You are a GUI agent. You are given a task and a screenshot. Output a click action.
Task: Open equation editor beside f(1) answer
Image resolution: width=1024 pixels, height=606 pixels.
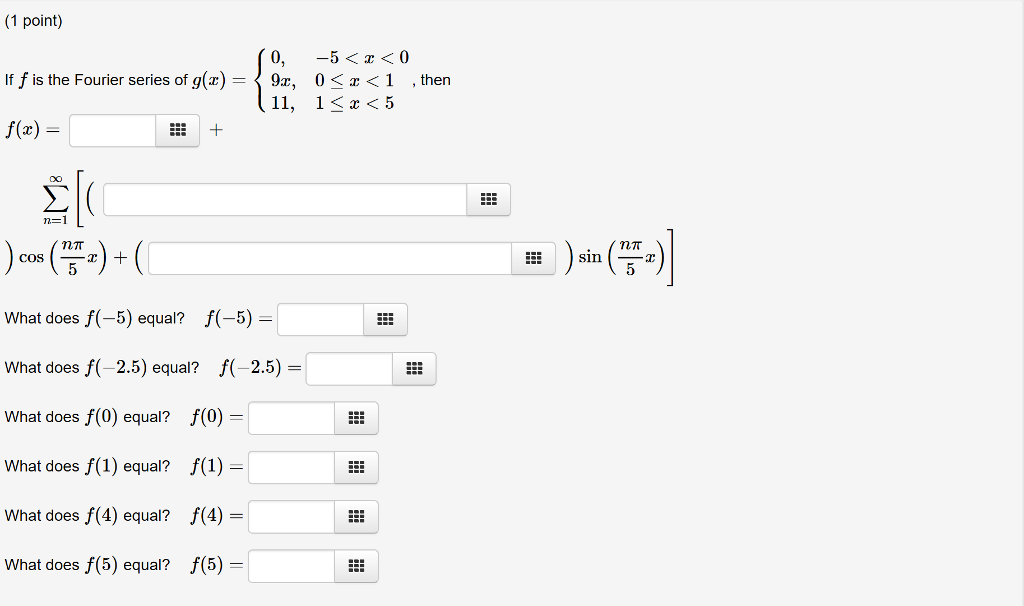pyautogui.click(x=356, y=468)
